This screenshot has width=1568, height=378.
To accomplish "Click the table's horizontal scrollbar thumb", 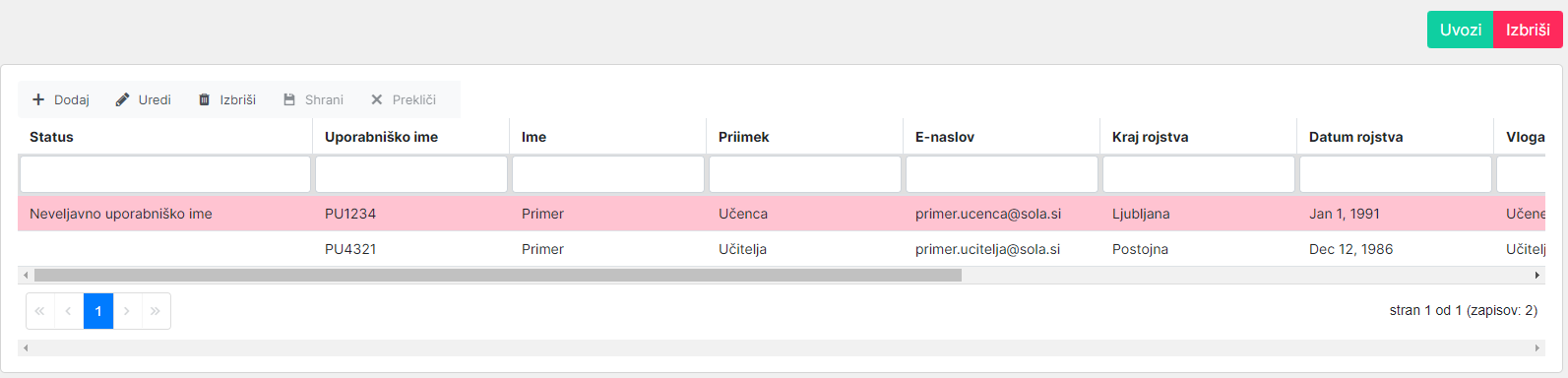I will 497,276.
